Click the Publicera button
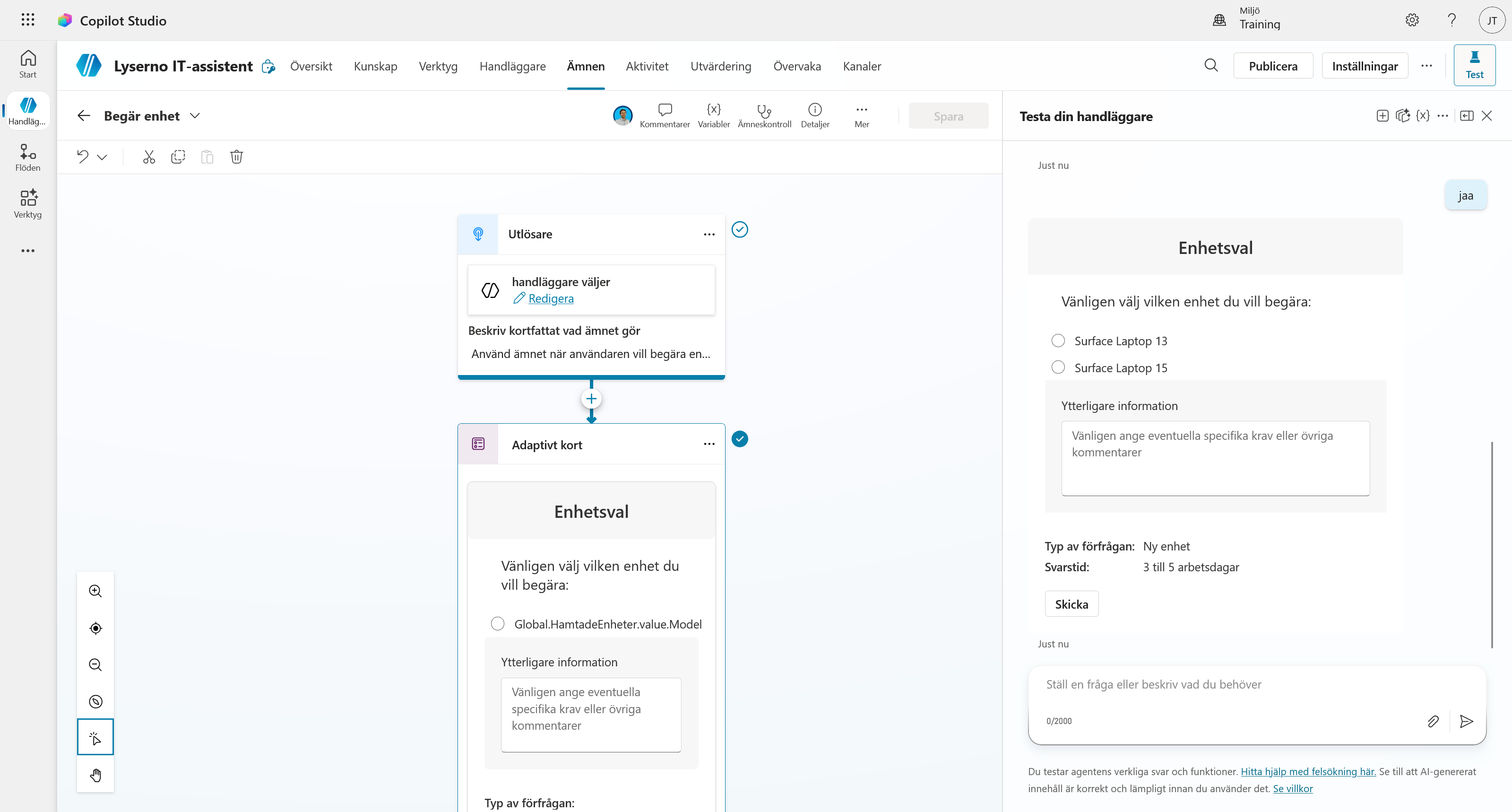 click(x=1273, y=66)
